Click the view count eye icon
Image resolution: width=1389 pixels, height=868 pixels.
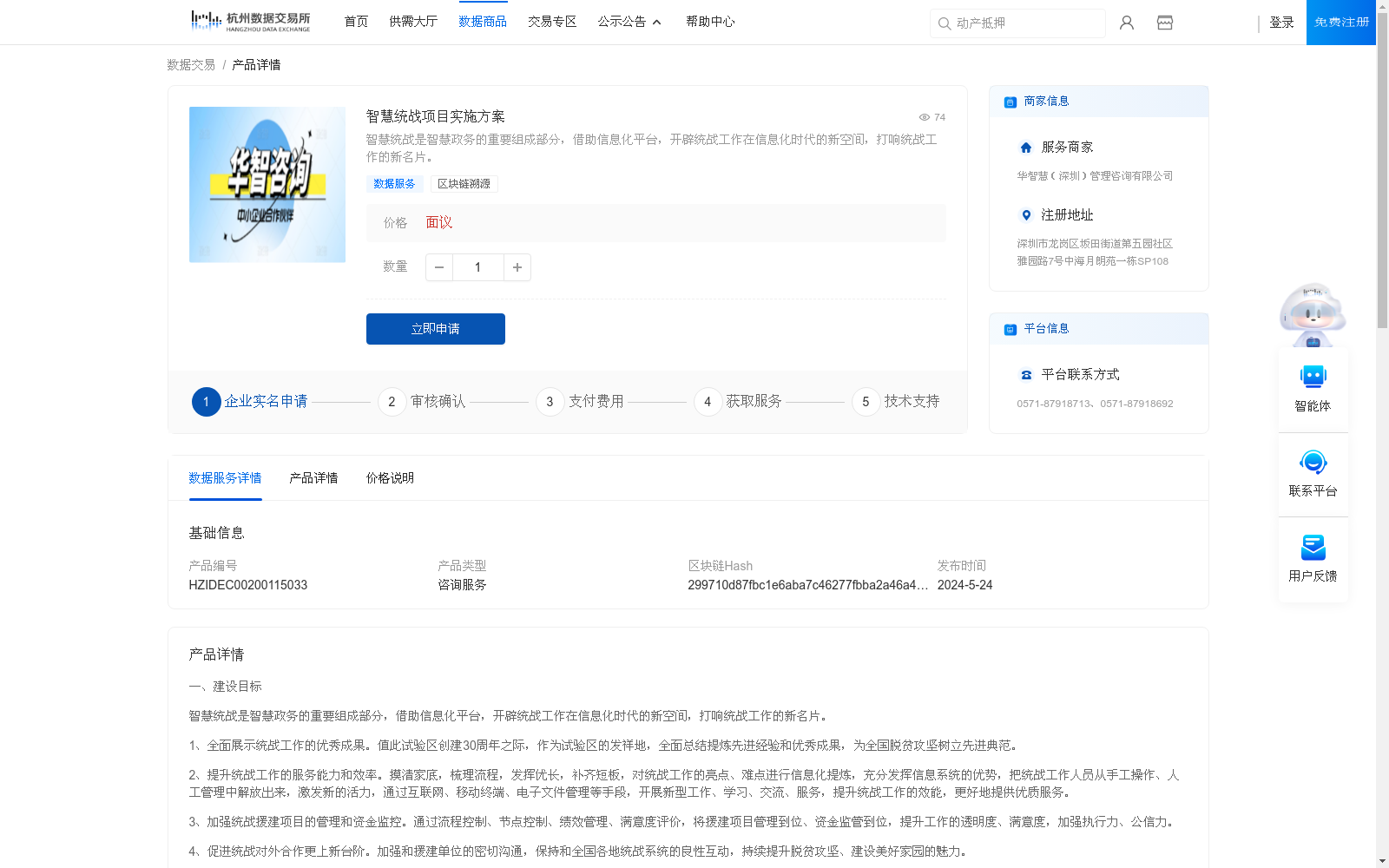pos(925,117)
